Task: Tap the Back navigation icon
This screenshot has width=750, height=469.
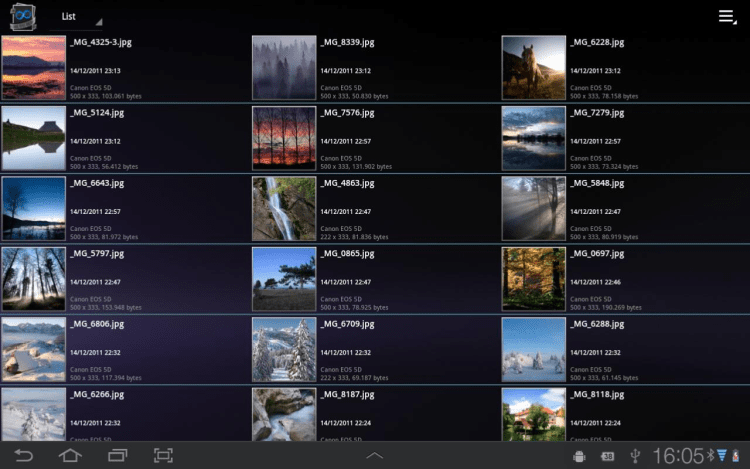Action: (23, 455)
